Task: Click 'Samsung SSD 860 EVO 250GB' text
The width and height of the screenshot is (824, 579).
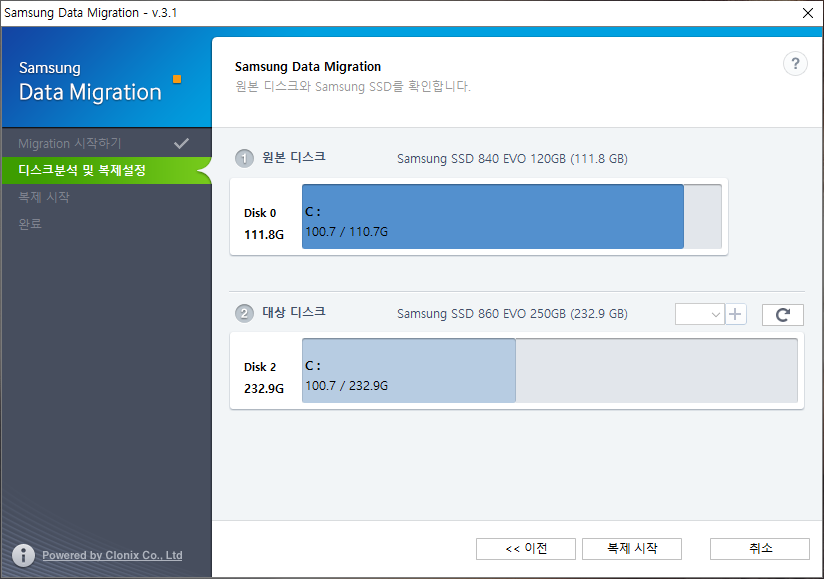Action: (481, 314)
